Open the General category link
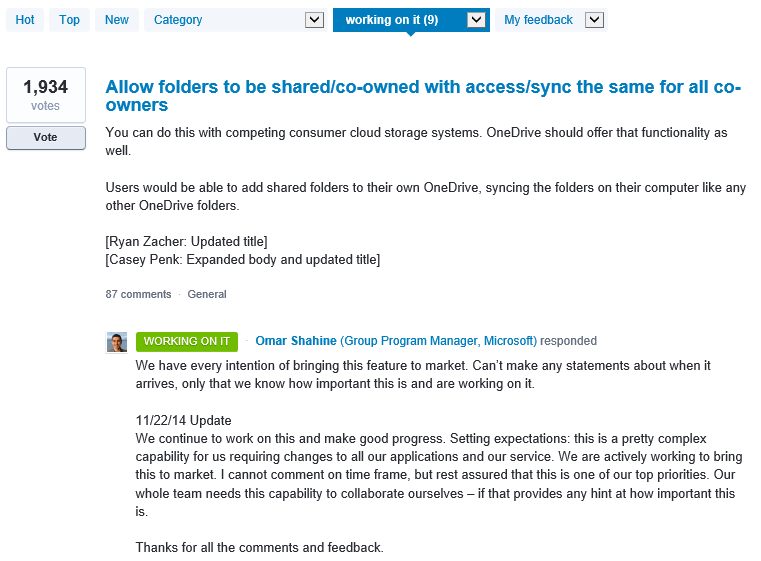 (207, 295)
